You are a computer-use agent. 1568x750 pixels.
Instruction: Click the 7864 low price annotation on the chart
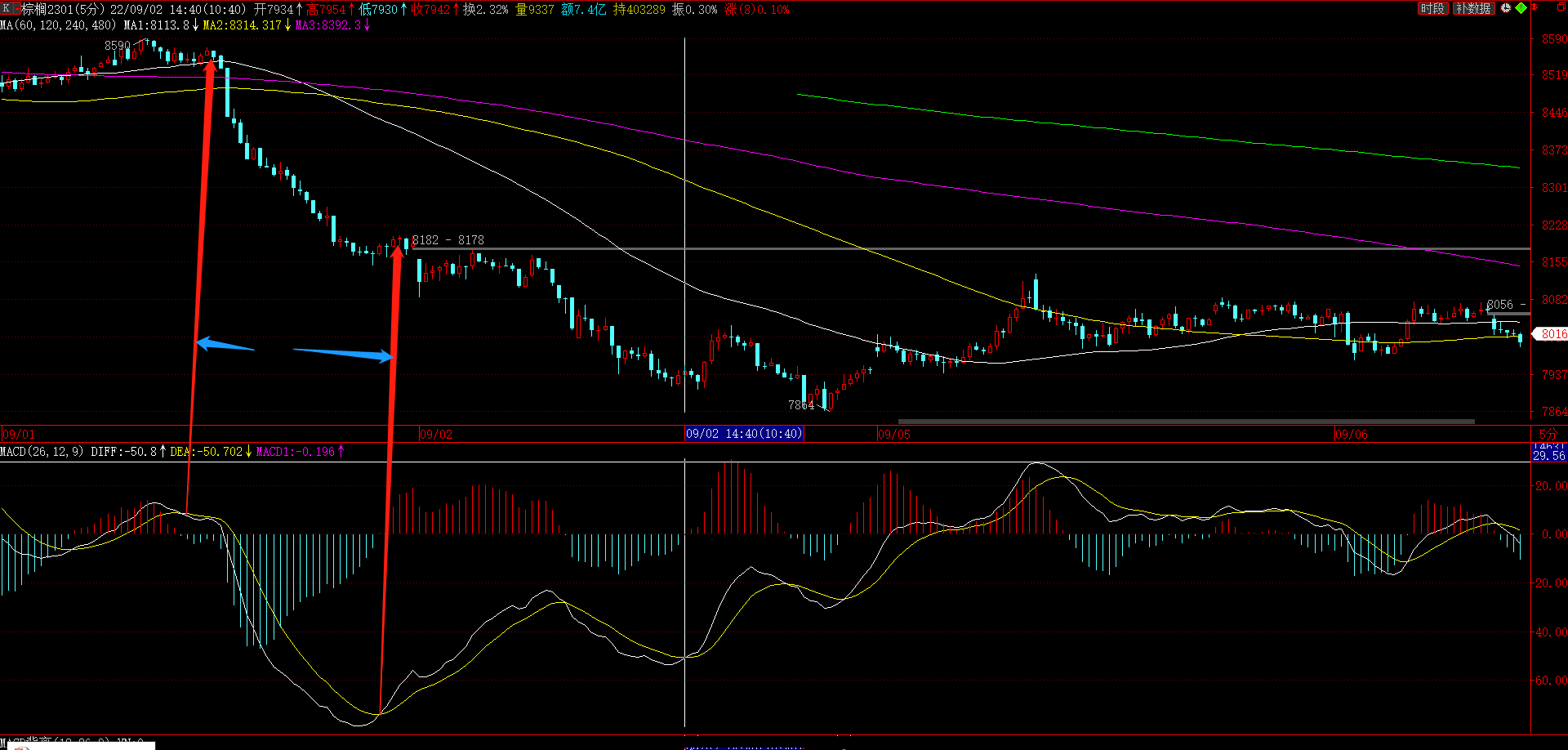[801, 404]
